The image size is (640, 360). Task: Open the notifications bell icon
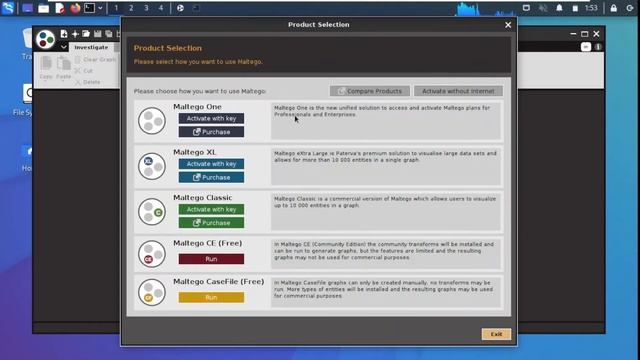pyautogui.click(x=559, y=8)
